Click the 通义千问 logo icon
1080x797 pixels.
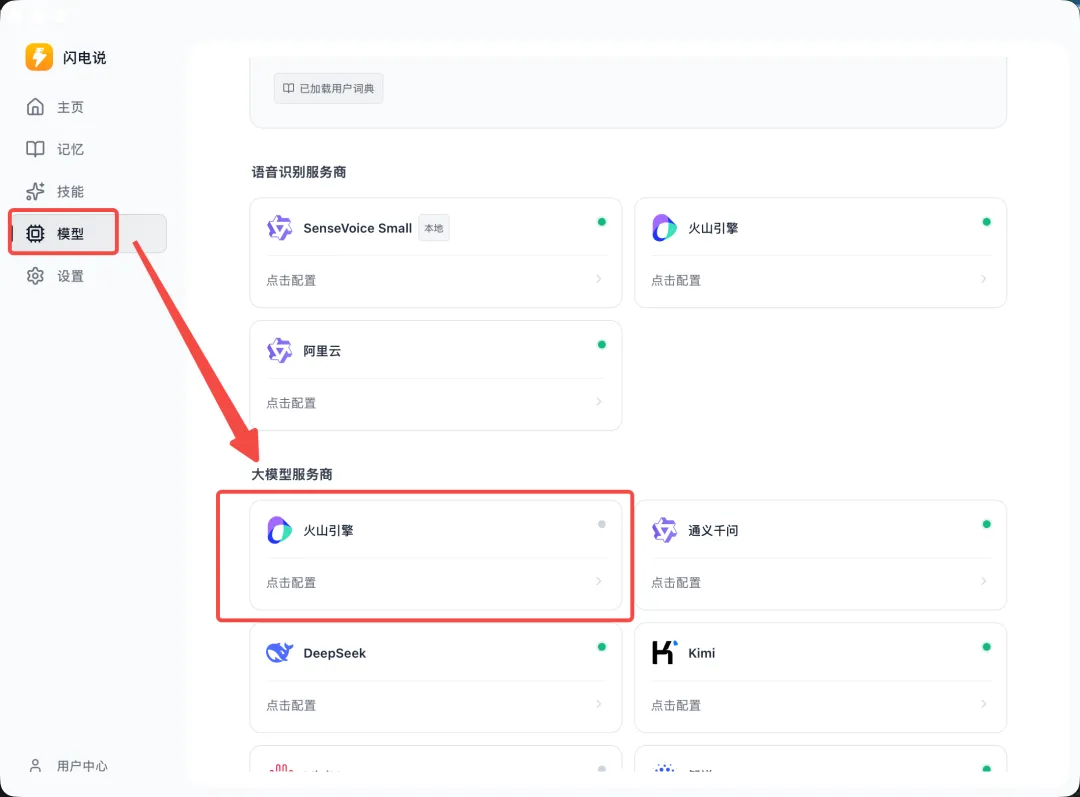[664, 530]
